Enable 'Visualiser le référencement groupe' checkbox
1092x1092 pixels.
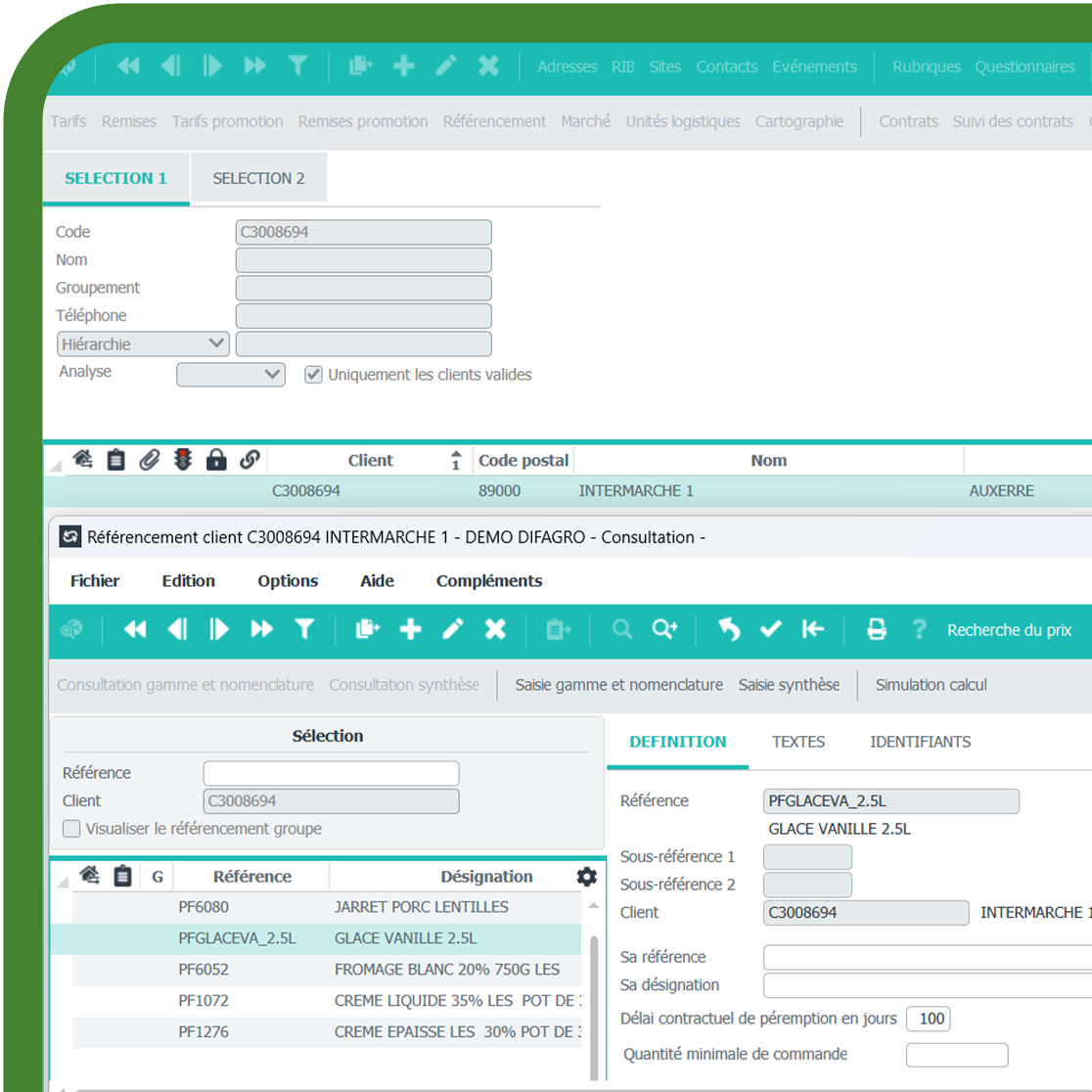71,829
